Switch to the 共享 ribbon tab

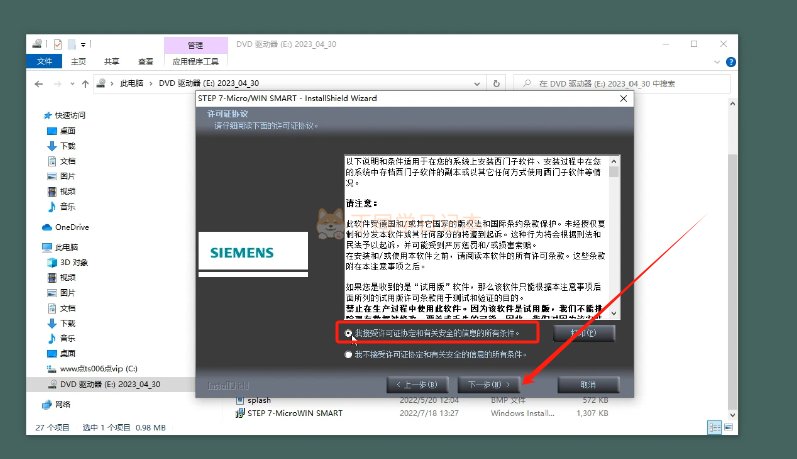coord(111,62)
